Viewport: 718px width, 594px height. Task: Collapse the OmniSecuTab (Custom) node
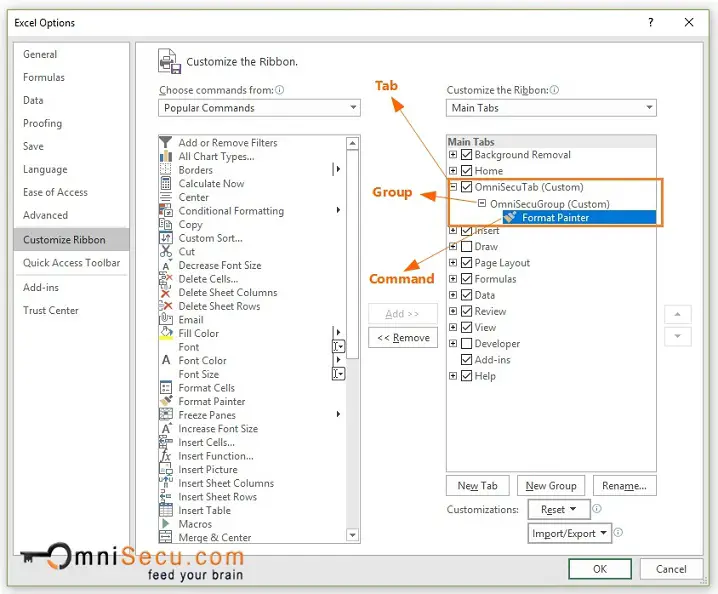(x=453, y=186)
